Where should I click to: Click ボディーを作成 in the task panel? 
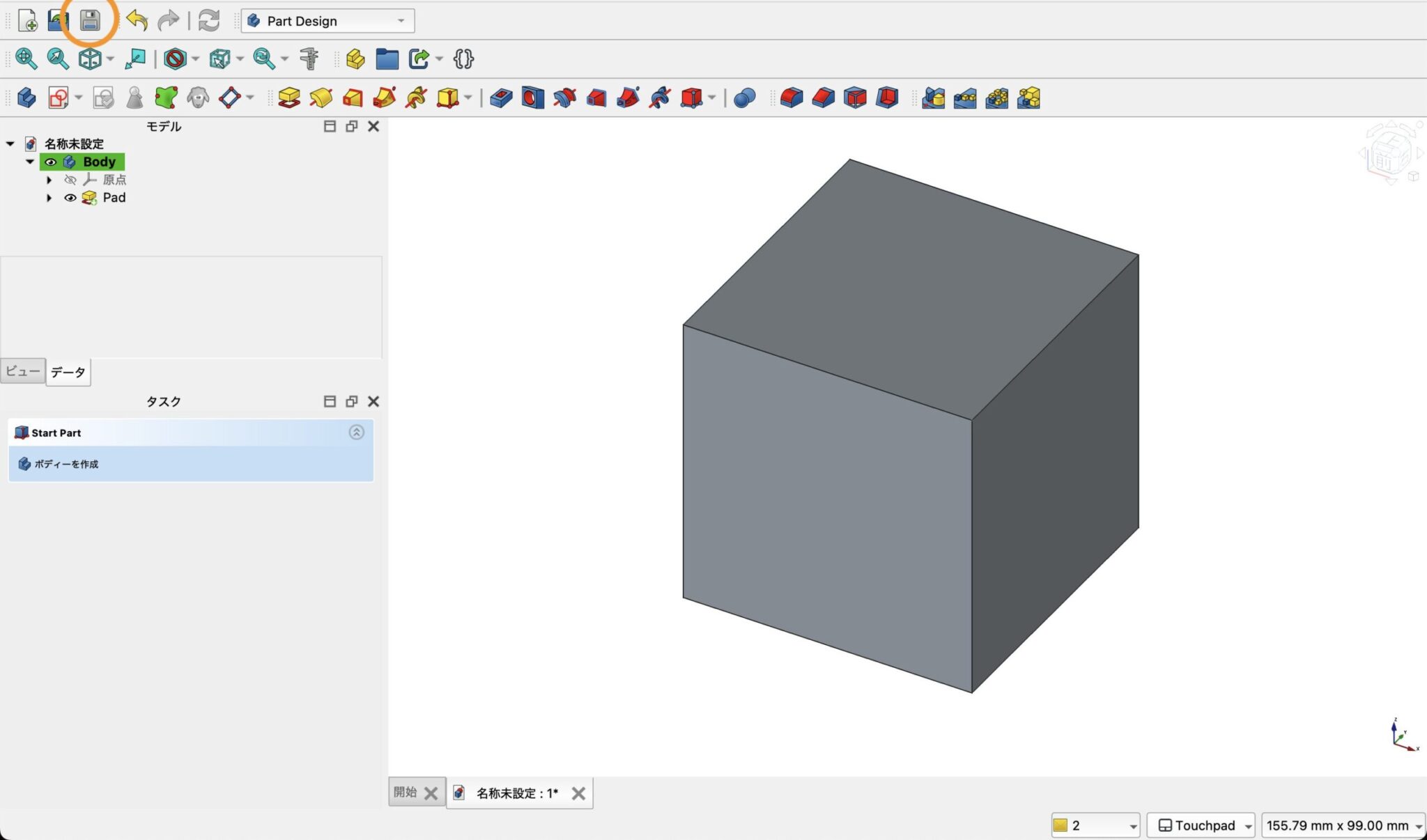pos(66,464)
